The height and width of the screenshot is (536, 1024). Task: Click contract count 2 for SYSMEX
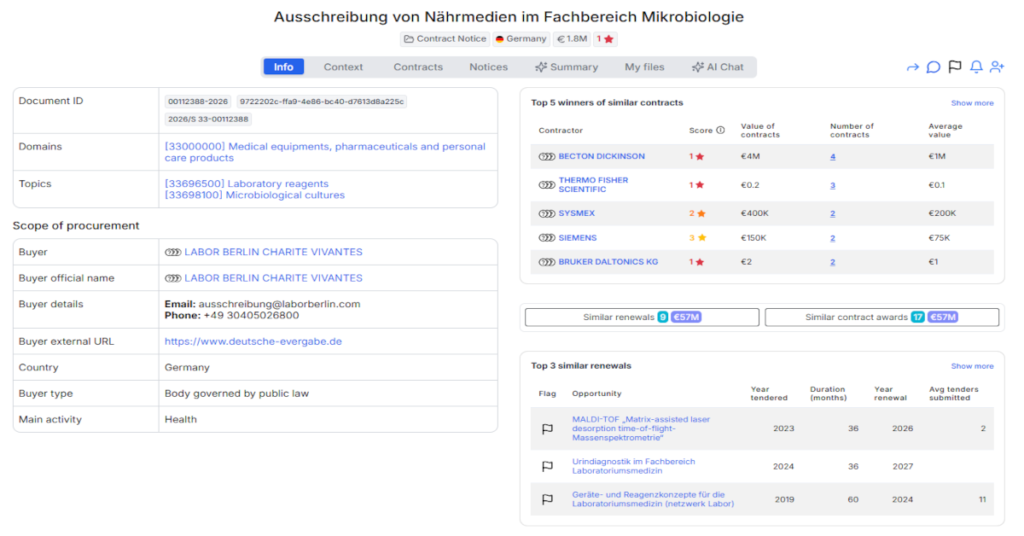[833, 213]
